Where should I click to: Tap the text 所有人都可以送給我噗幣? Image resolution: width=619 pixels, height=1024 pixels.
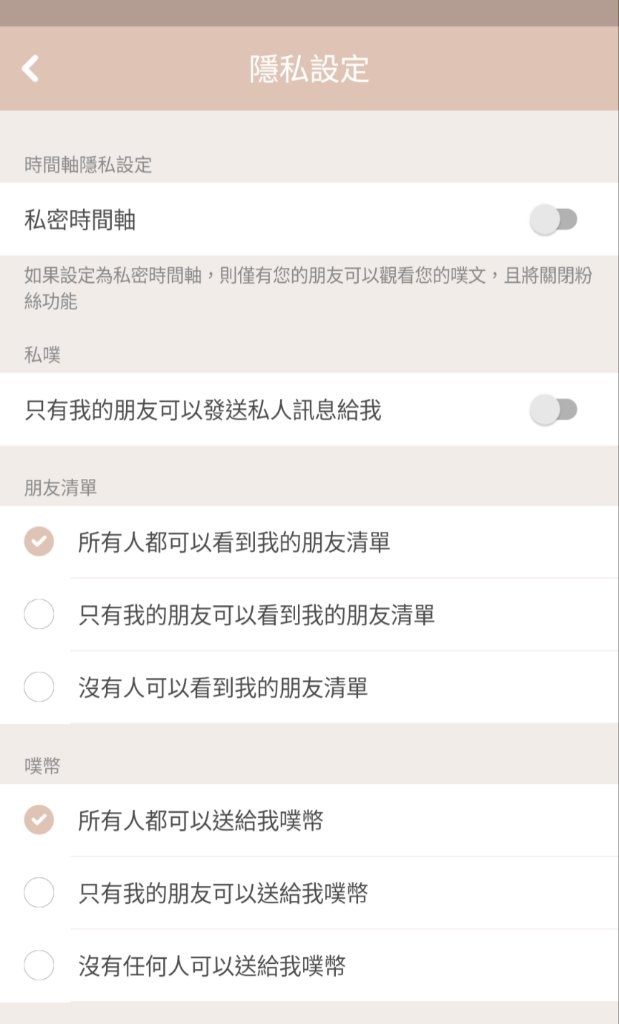coord(200,820)
